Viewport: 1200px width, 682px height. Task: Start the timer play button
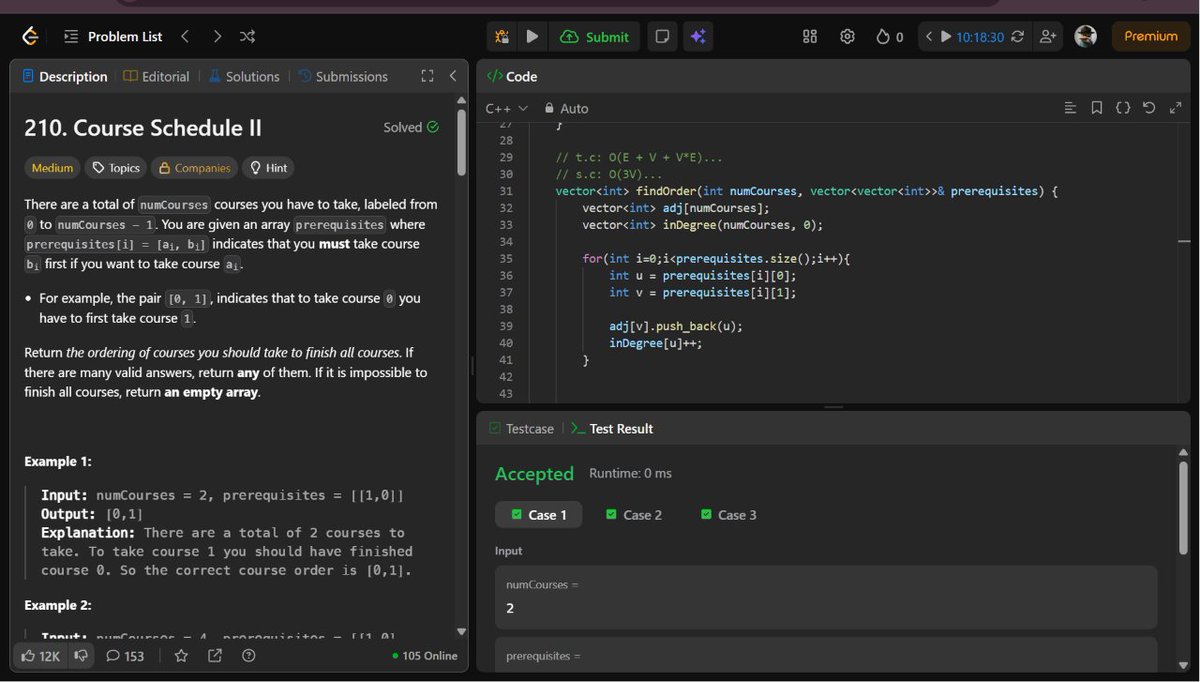[x=946, y=37]
